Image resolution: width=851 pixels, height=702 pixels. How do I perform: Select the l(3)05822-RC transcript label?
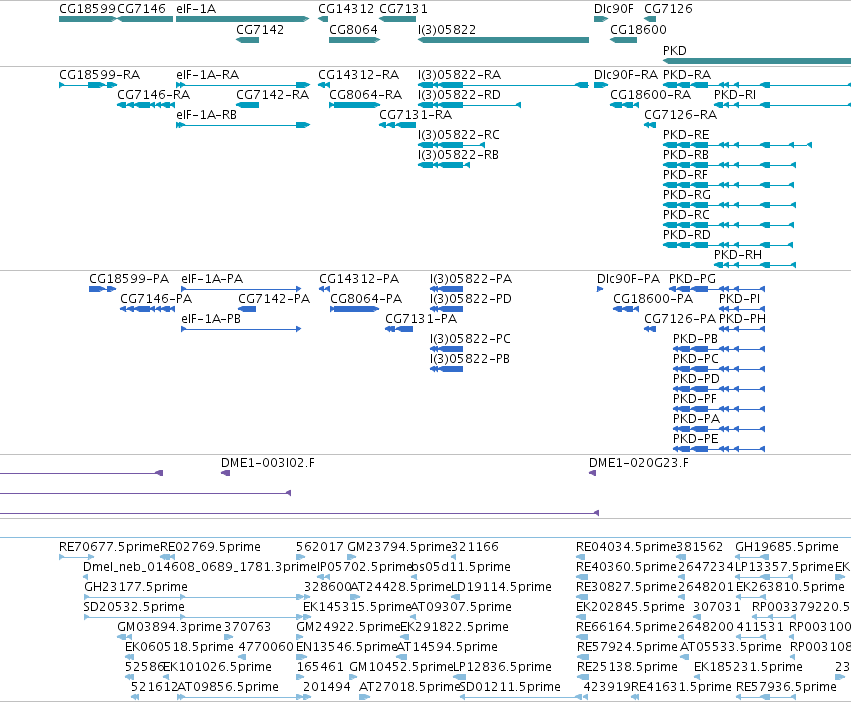(459, 135)
